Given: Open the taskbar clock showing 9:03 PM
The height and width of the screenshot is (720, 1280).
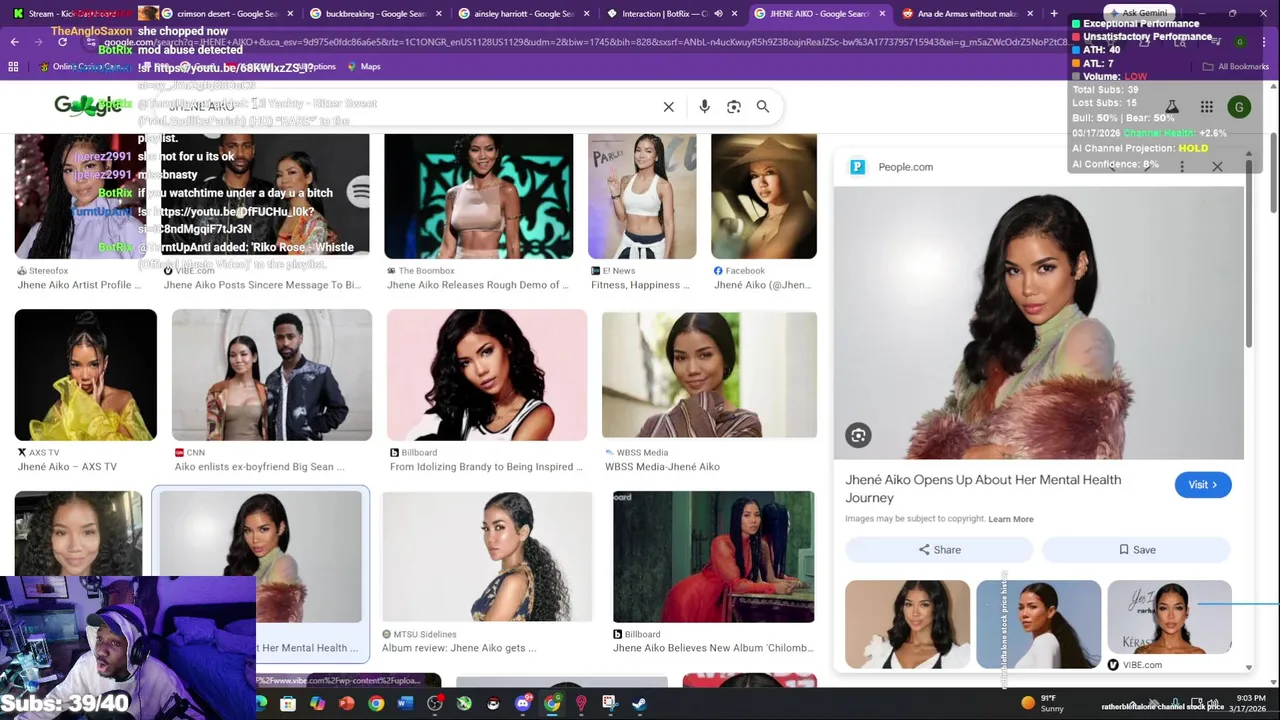Looking at the screenshot, I should (1250, 703).
